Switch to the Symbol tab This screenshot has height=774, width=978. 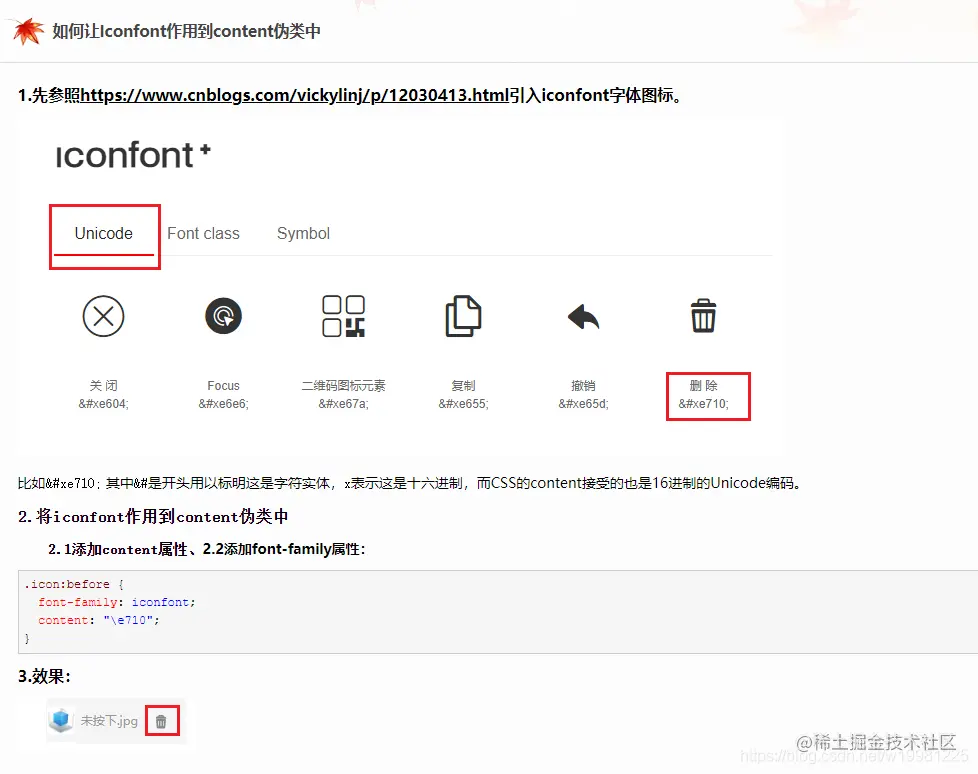[303, 233]
